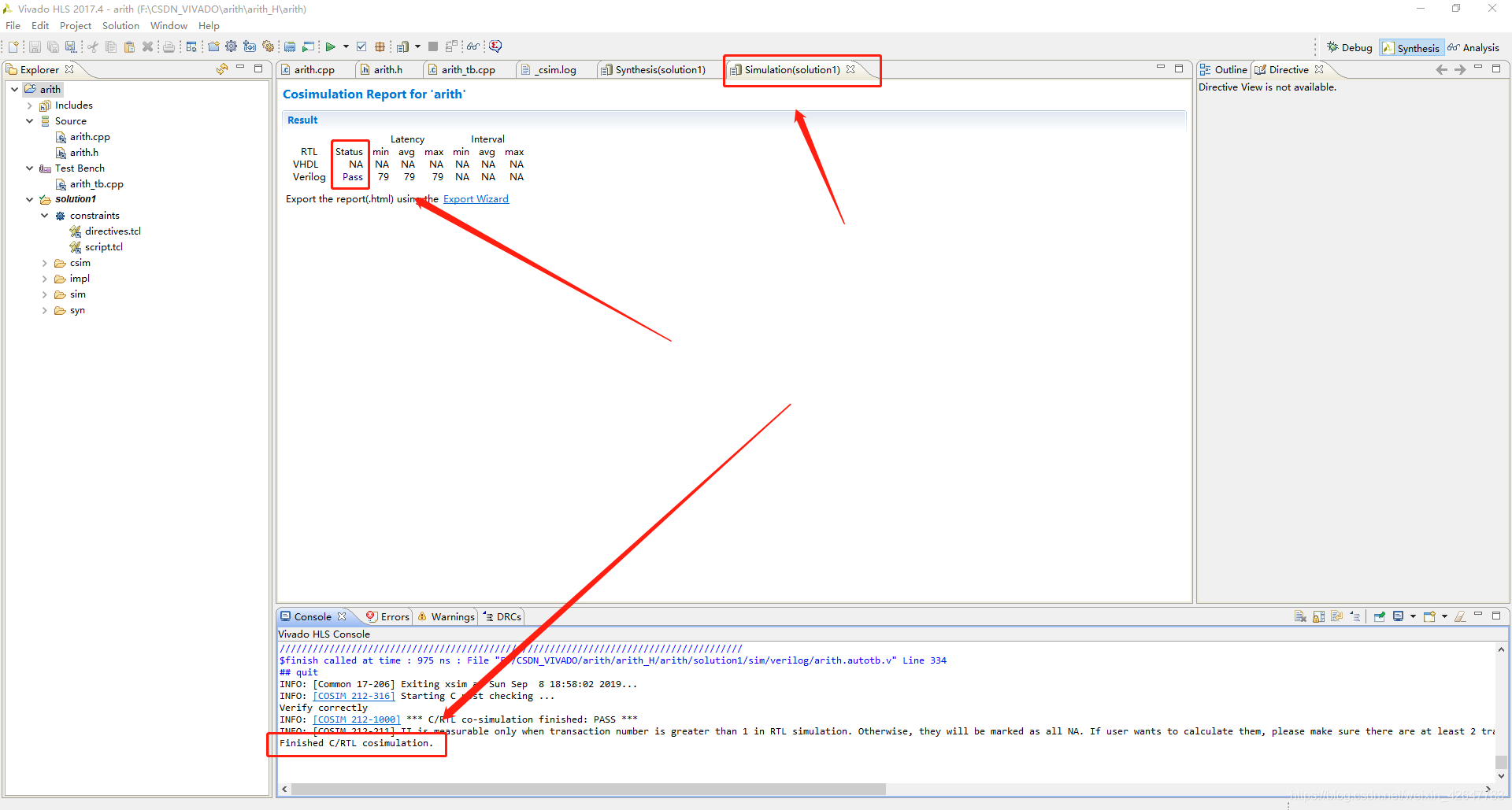The height and width of the screenshot is (810, 1512).
Task: Select the Synthesis perspective button
Action: (1411, 48)
